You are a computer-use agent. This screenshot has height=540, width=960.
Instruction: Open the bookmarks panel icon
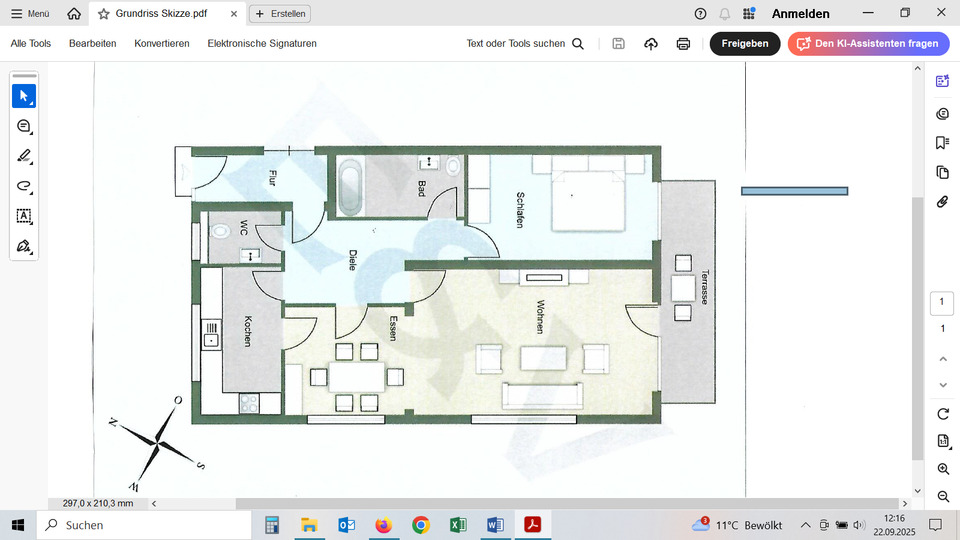(x=942, y=143)
